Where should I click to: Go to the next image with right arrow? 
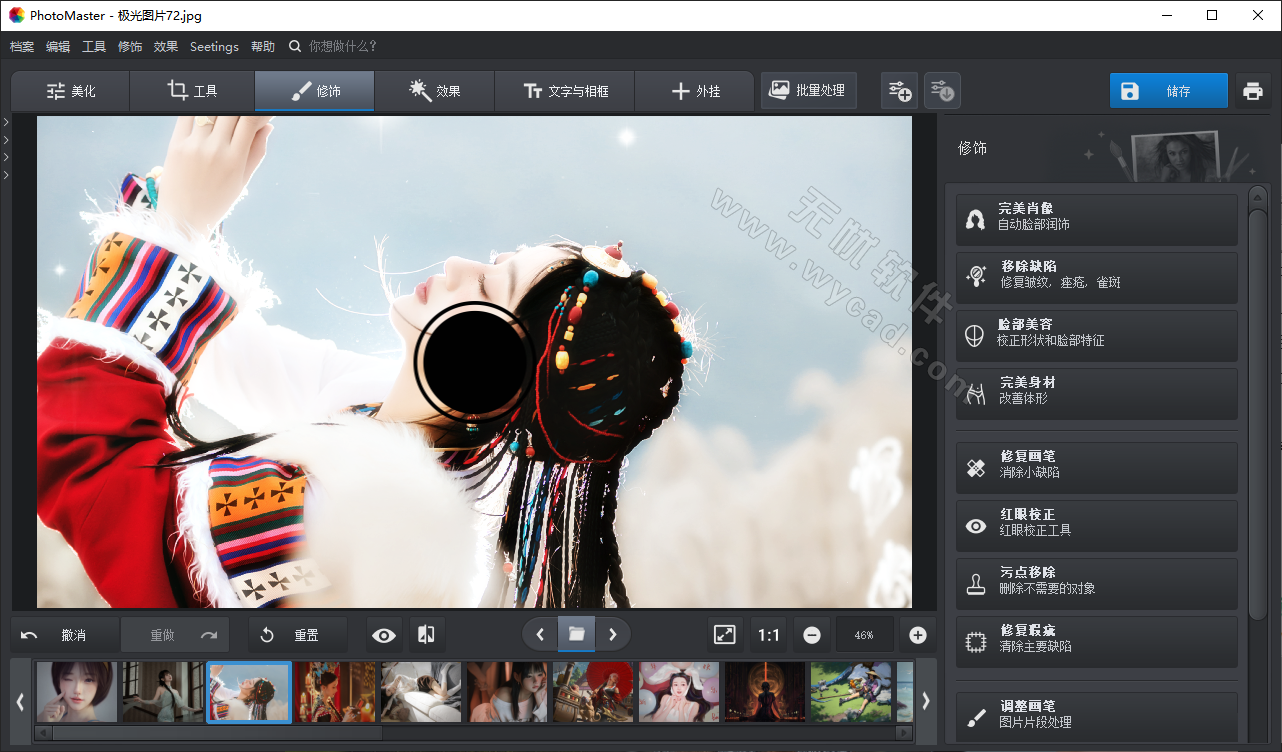[612, 634]
